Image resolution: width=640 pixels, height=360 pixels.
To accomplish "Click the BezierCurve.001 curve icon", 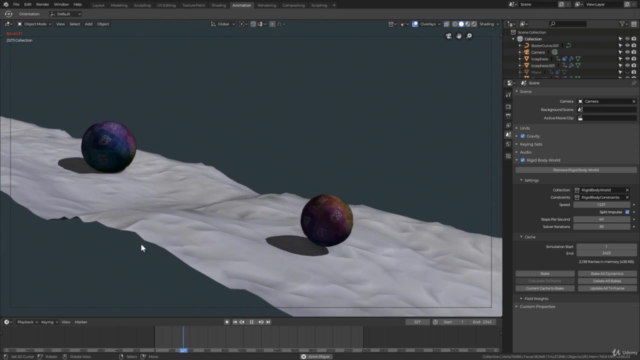I will [x=527, y=45].
